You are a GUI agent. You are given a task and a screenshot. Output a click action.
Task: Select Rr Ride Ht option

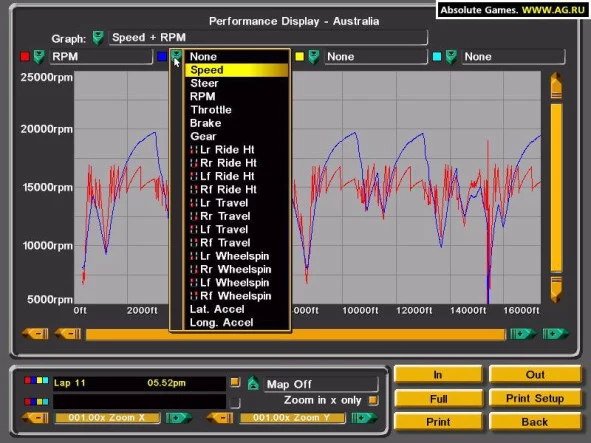[237, 163]
